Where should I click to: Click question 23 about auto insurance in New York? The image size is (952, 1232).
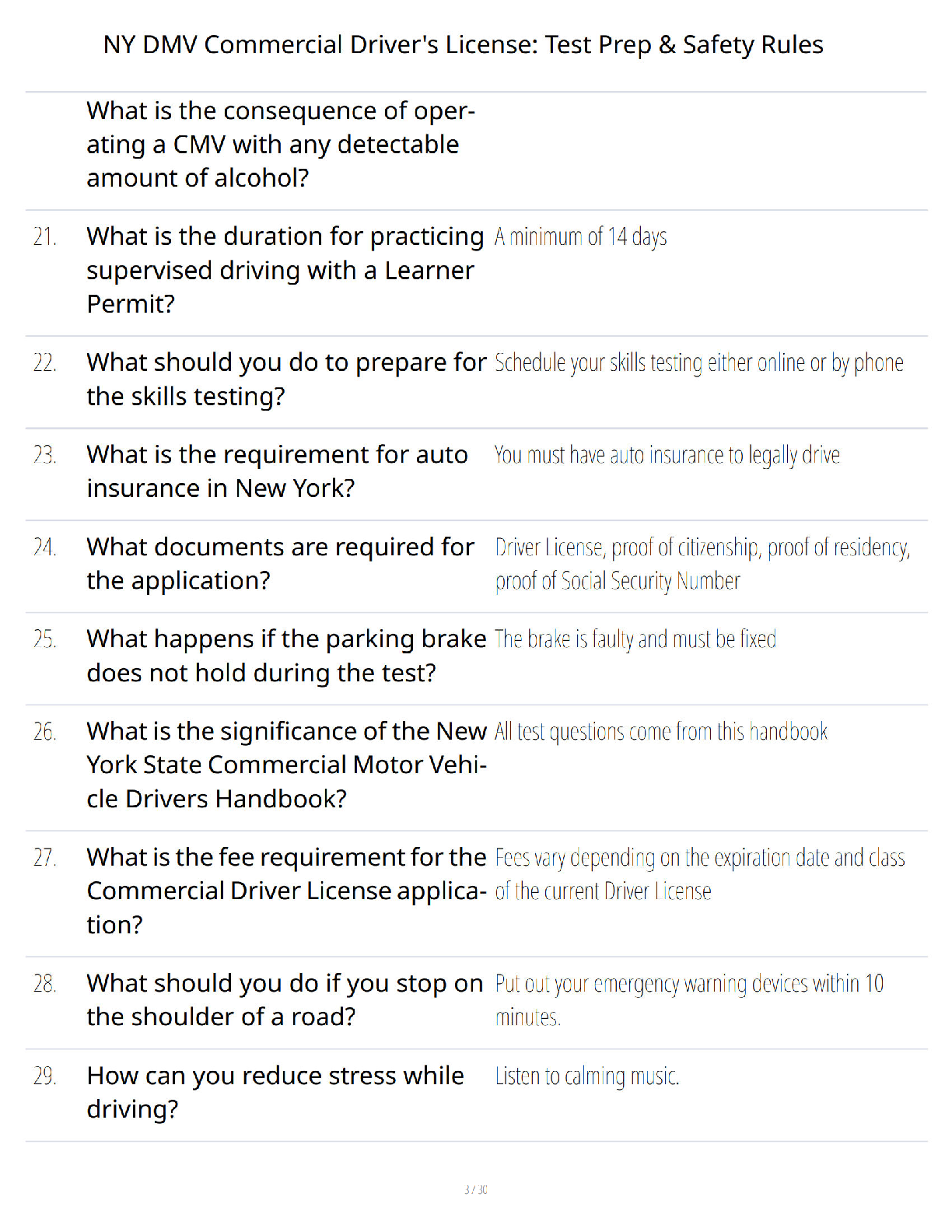click(x=278, y=471)
